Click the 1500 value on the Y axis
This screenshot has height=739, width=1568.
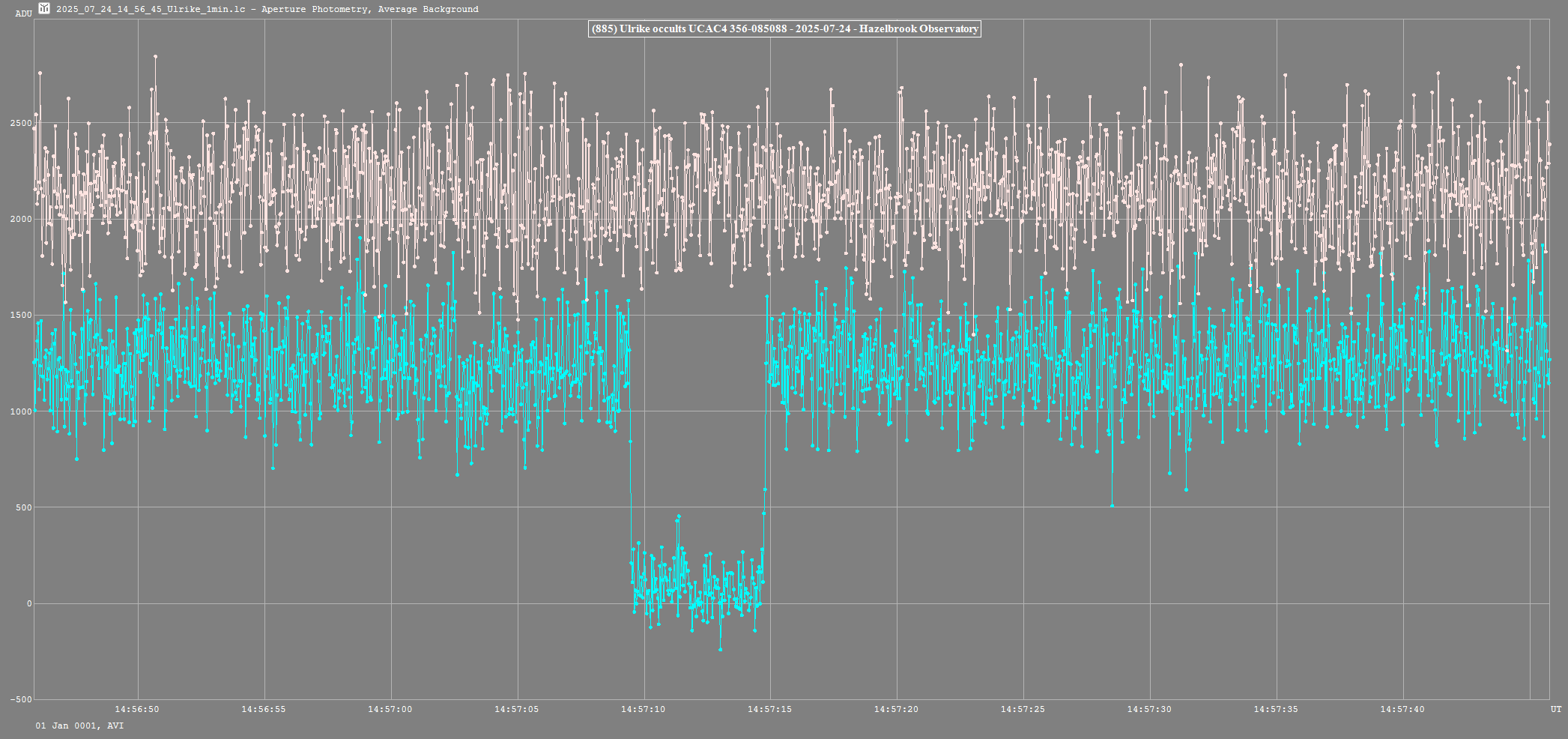point(22,316)
